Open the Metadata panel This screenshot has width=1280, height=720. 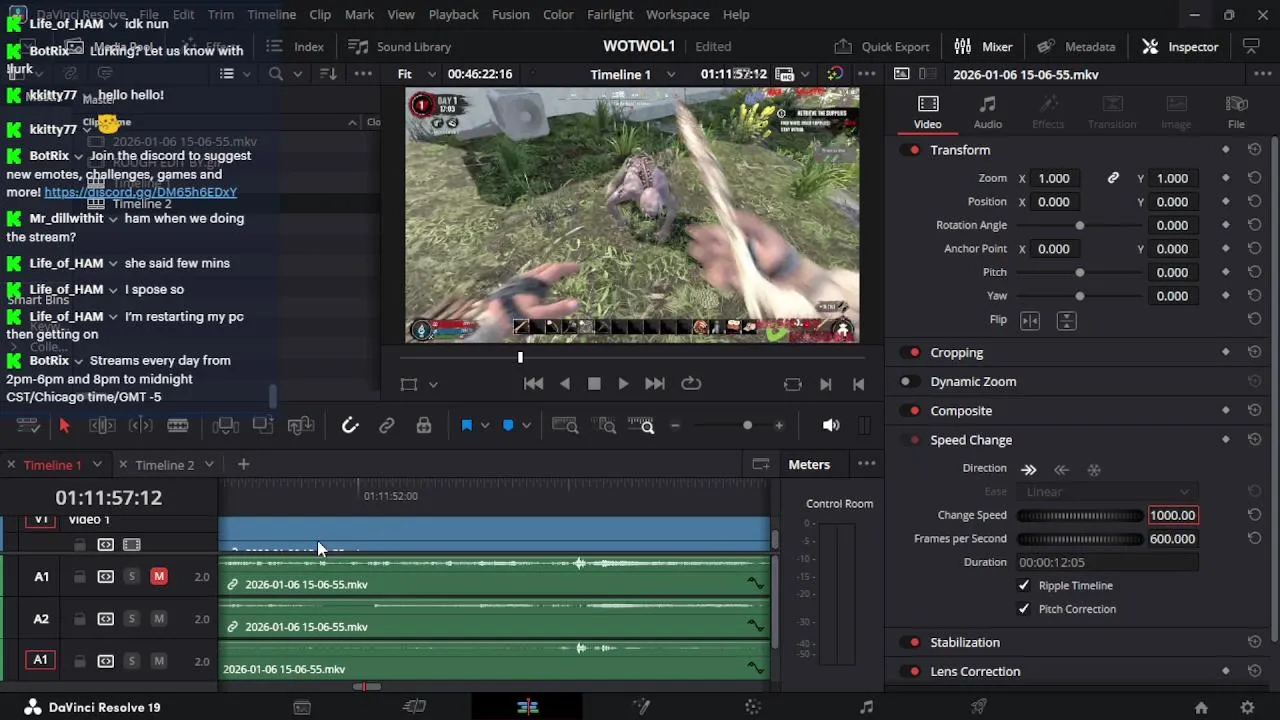tap(1076, 46)
